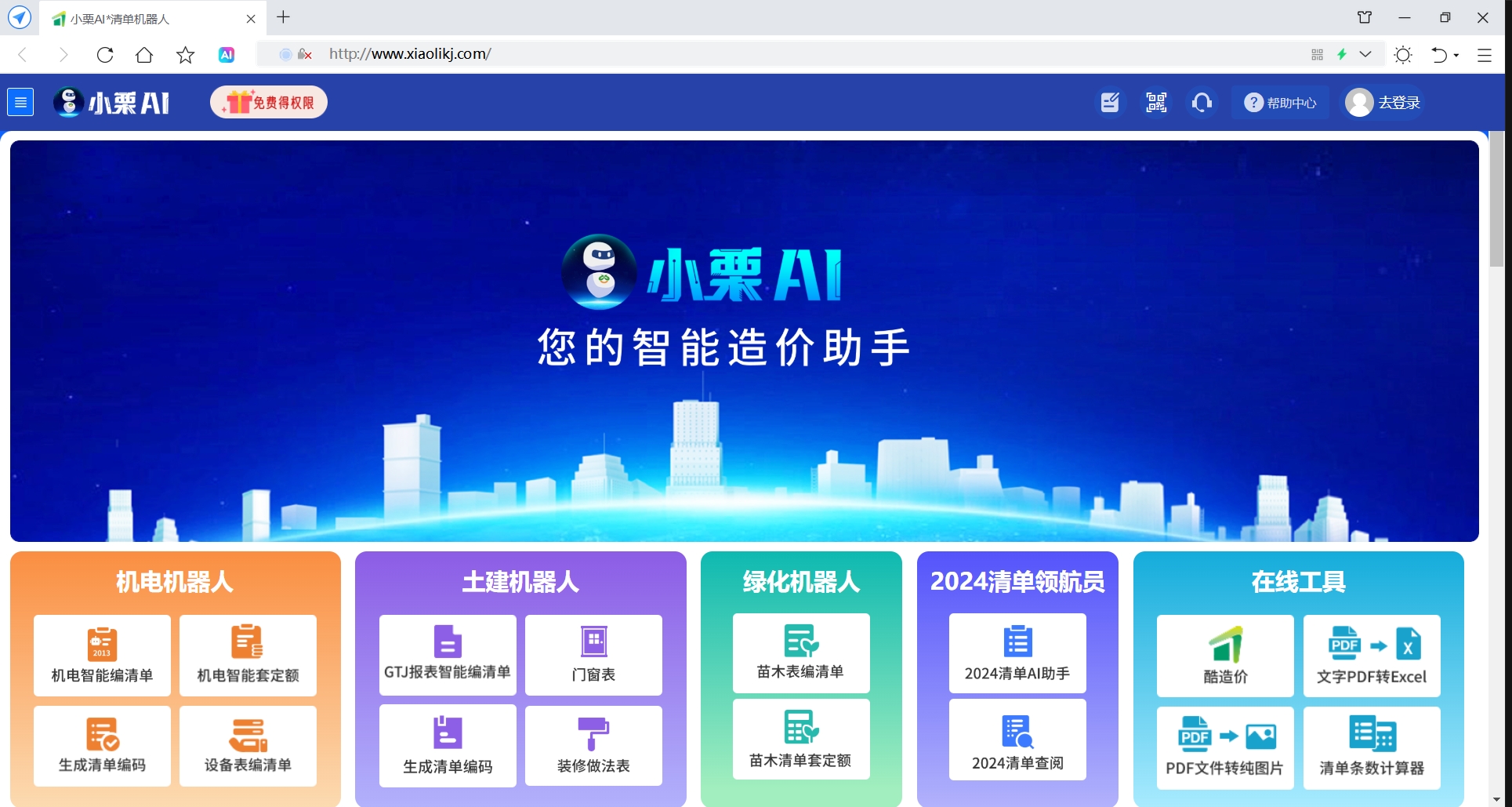Expand the browser address bar dropdown arrow
The height and width of the screenshot is (807, 1512).
[x=1365, y=54]
